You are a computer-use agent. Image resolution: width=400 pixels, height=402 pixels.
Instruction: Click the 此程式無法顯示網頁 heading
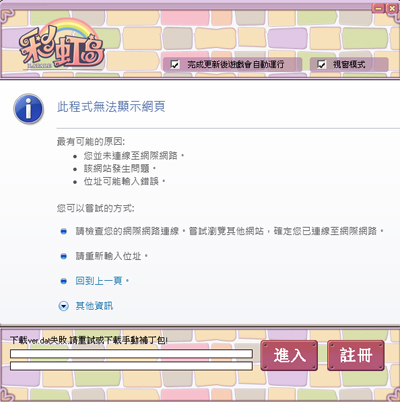tap(111, 107)
